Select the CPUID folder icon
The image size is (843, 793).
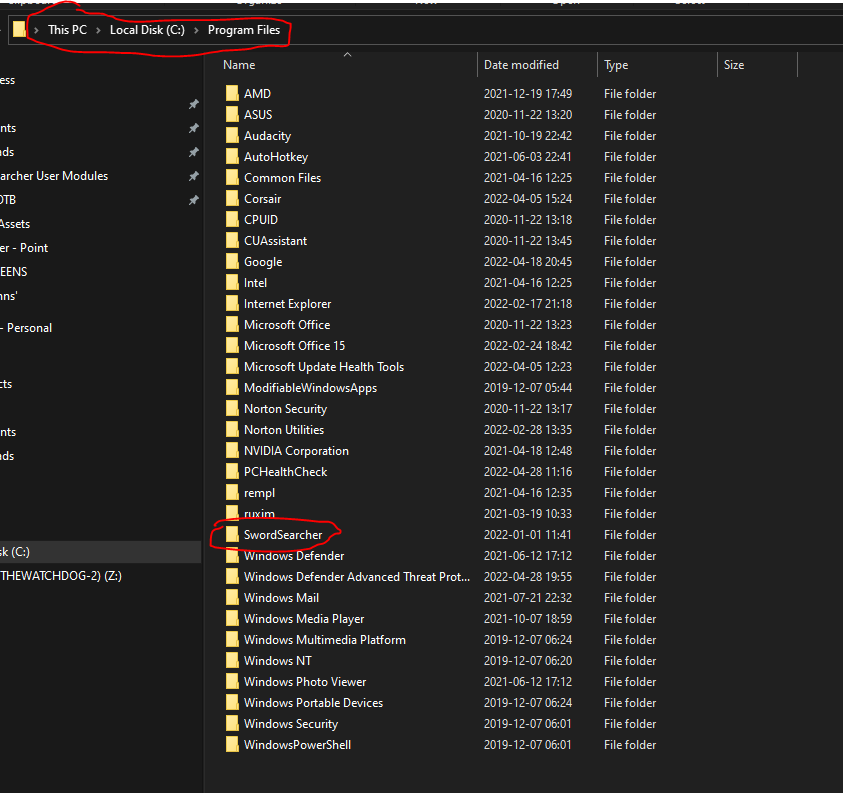click(x=232, y=219)
